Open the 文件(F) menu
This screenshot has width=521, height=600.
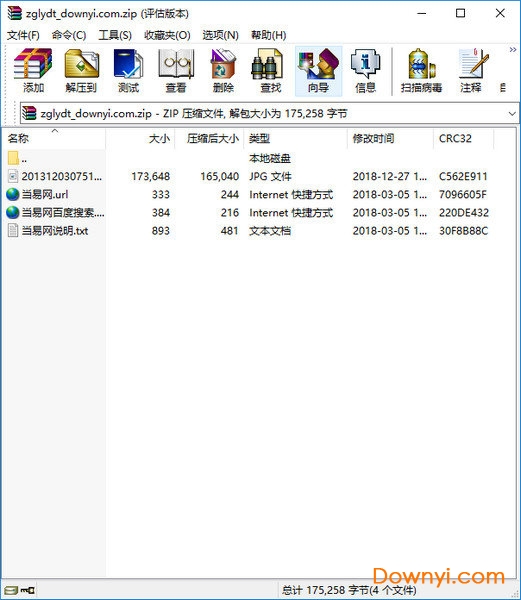point(23,35)
